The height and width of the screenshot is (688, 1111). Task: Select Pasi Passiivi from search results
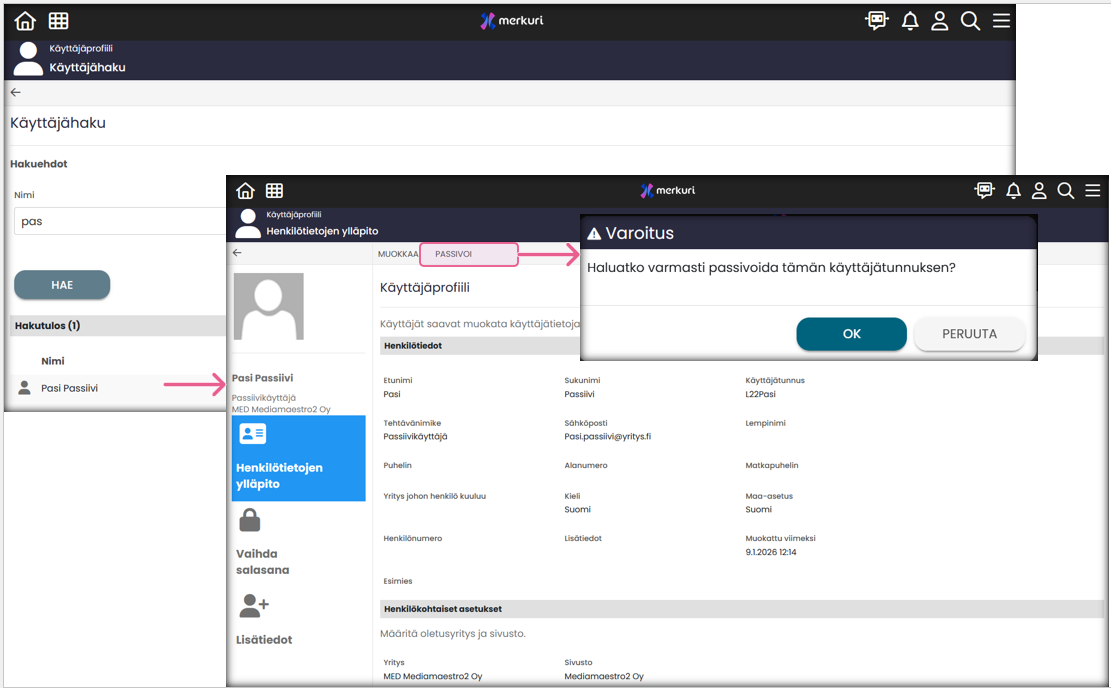pos(69,388)
